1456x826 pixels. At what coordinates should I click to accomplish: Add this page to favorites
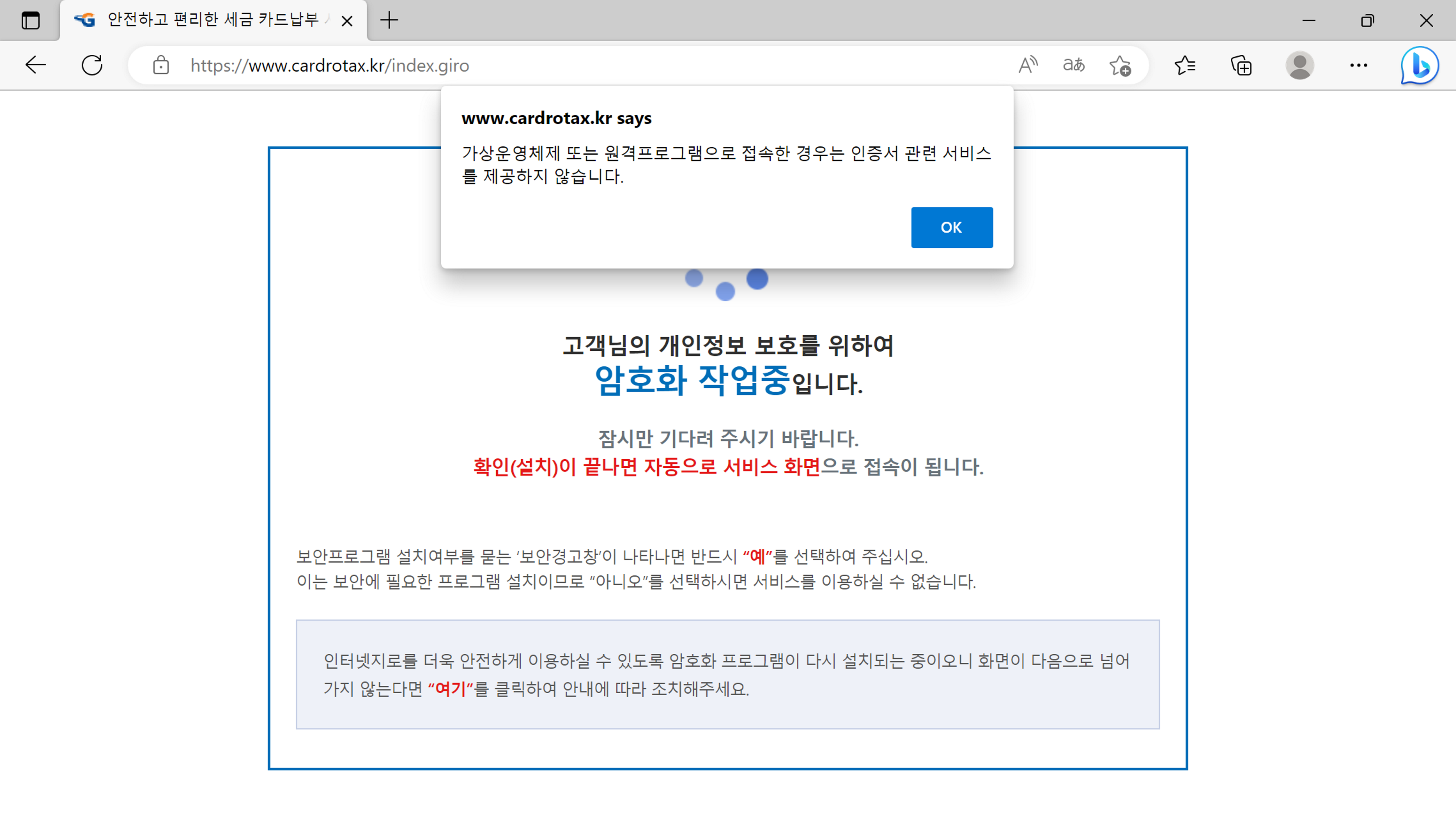1120,65
